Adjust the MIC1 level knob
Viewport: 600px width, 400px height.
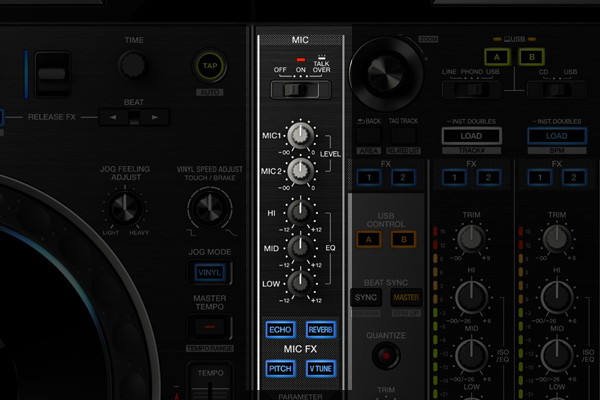301,136
